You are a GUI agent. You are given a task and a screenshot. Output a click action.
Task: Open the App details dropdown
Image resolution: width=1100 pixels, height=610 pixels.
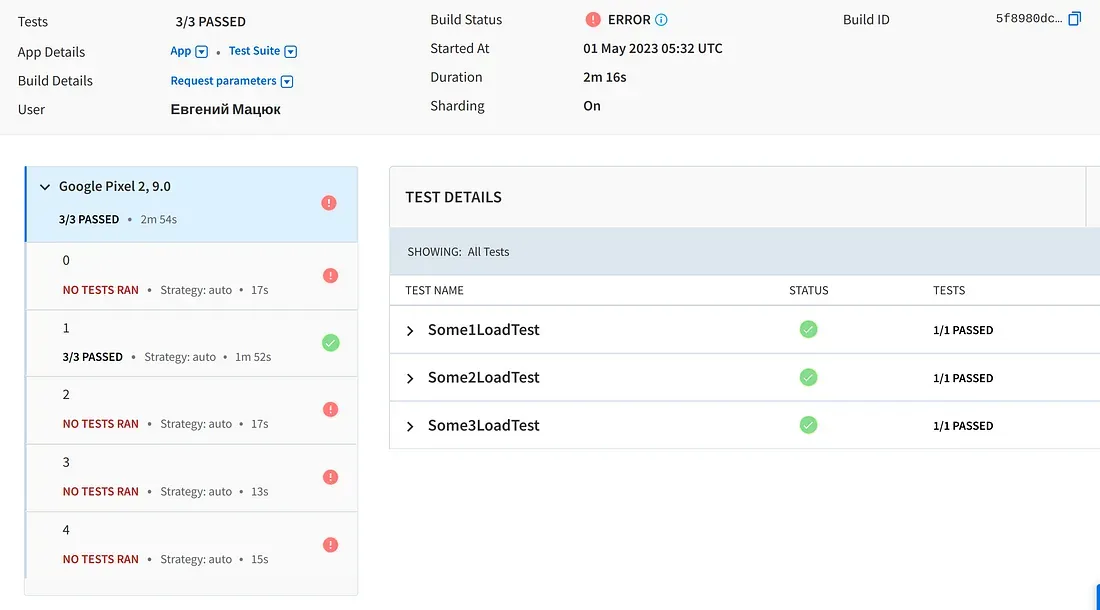pos(189,51)
